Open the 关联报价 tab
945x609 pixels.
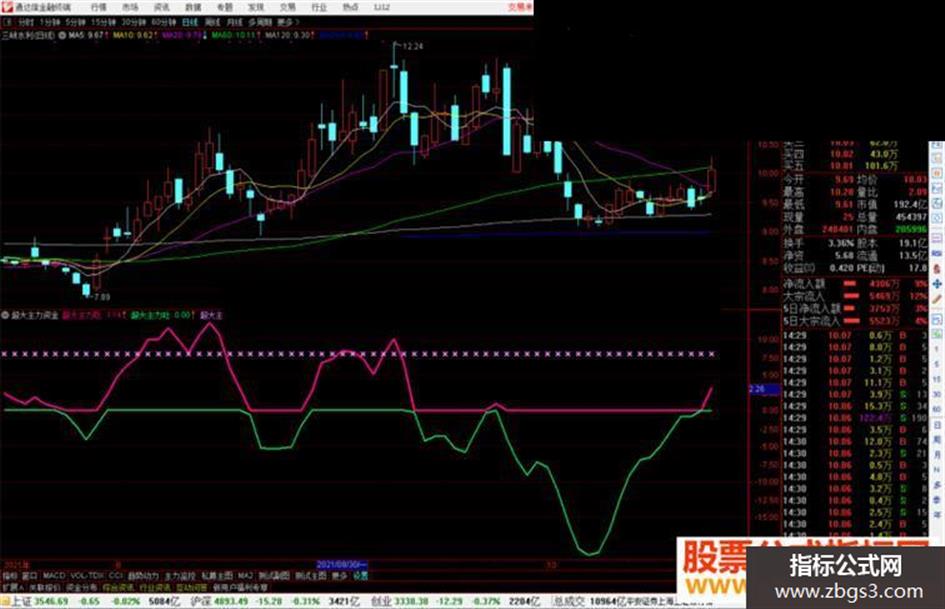[45, 587]
